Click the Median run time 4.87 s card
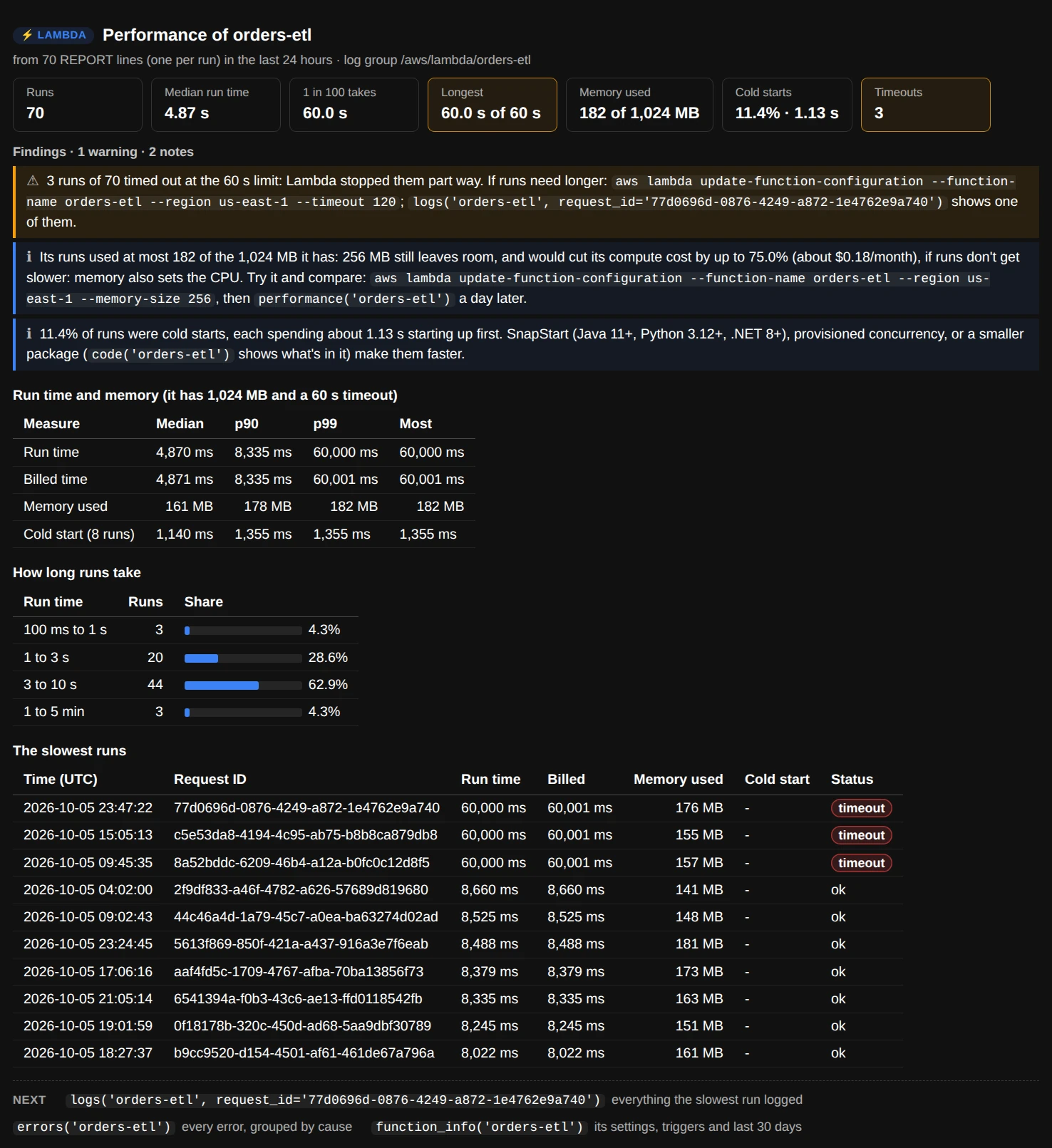 [x=215, y=105]
